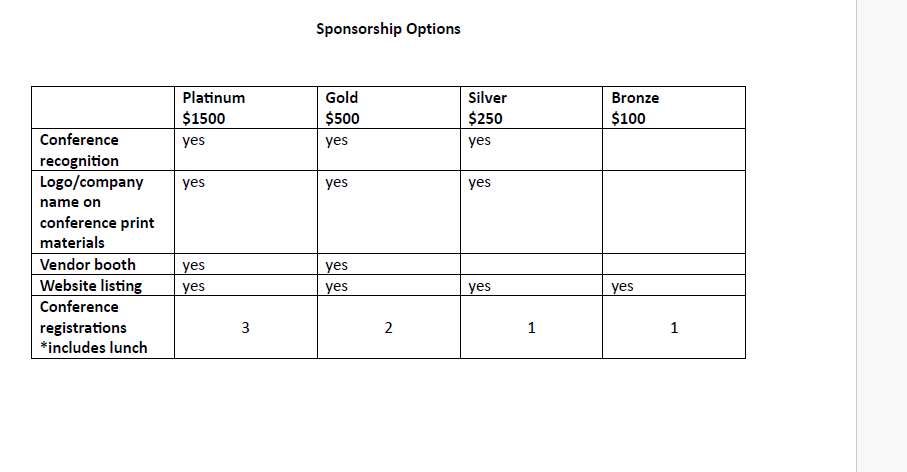Click the Website listing row label
Image resolution: width=907 pixels, height=472 pixels.
coord(103,285)
